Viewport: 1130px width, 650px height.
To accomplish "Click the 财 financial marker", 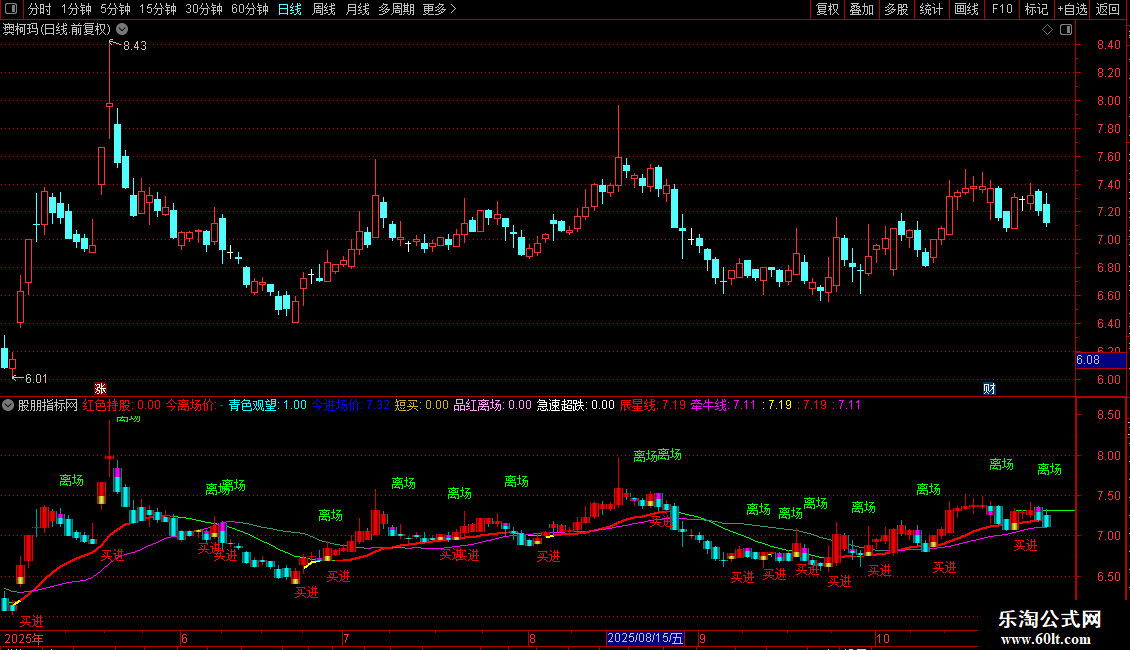I will click(x=989, y=389).
